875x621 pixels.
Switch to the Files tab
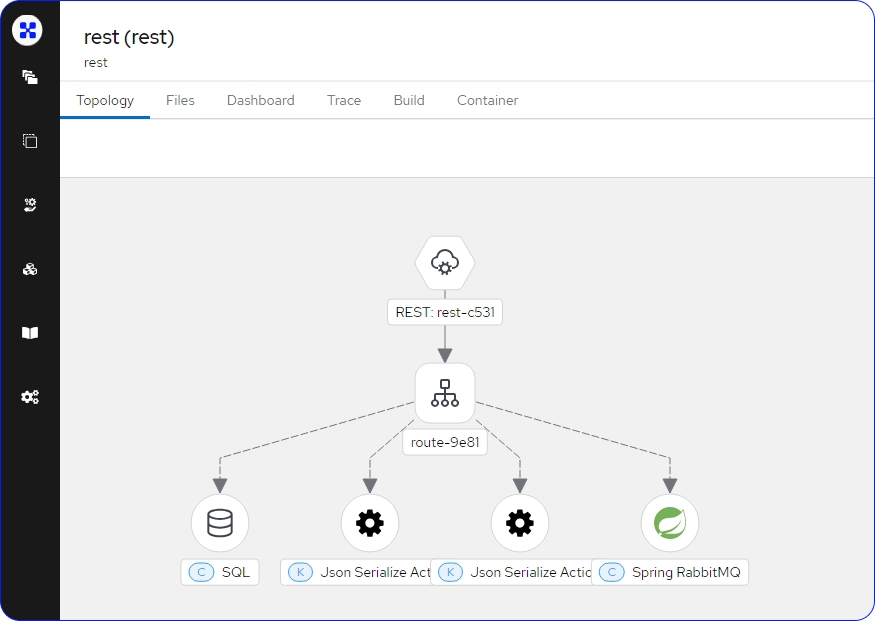pos(180,100)
